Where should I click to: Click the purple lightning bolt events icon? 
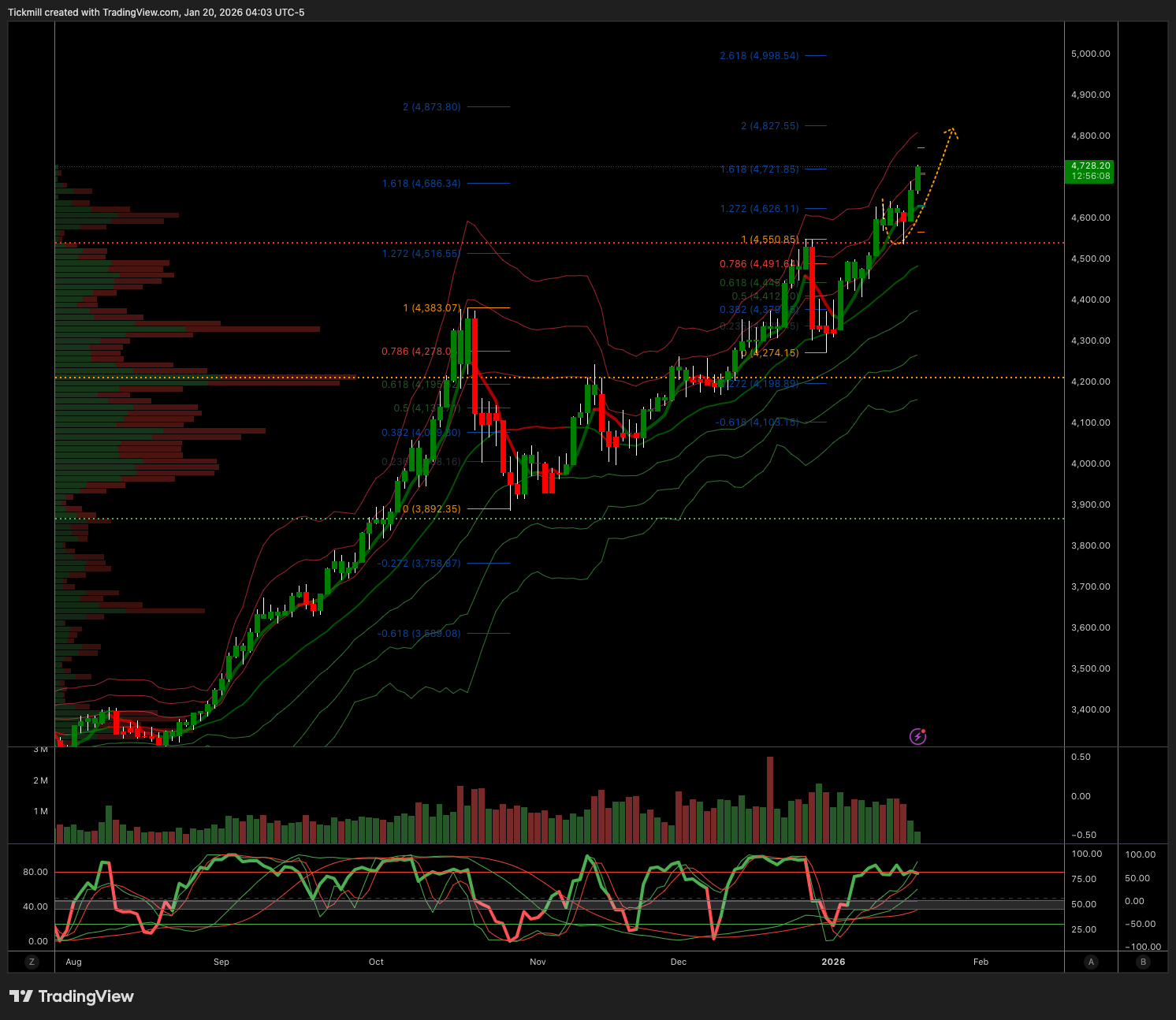917,736
